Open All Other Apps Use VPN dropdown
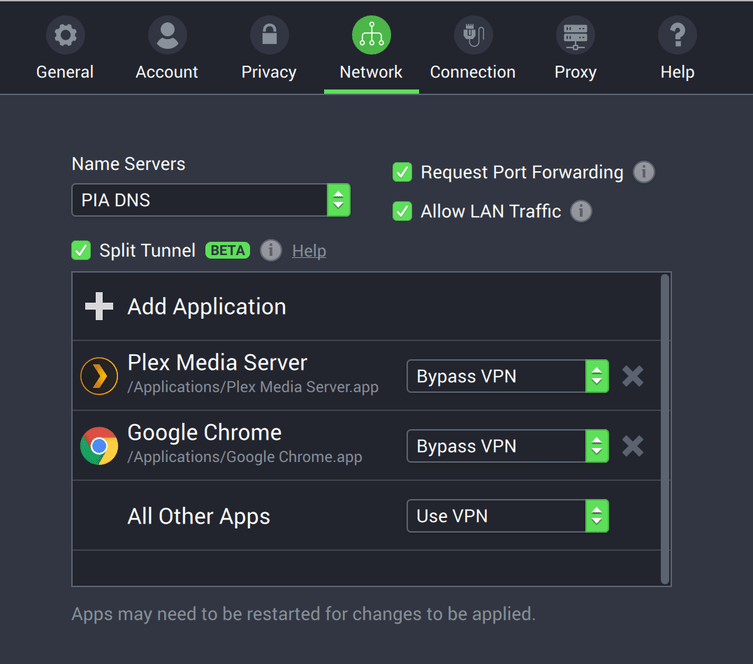The height and width of the screenshot is (664, 753). click(x=507, y=516)
